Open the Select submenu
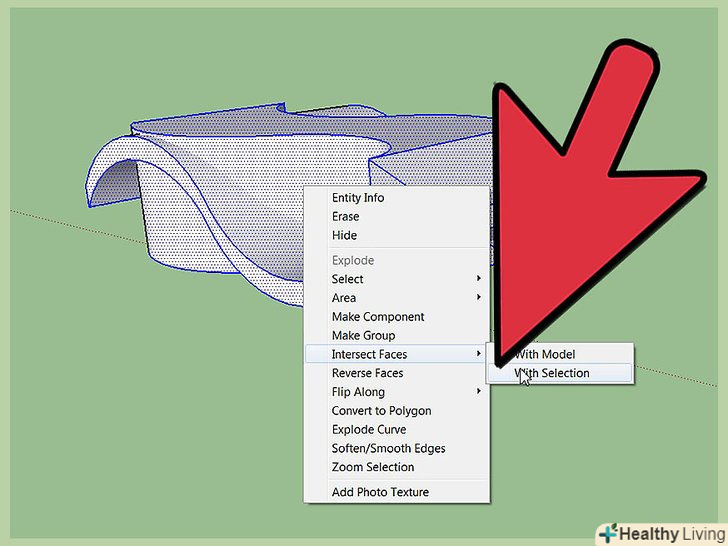Viewport: 728px width, 546px height. [x=396, y=279]
